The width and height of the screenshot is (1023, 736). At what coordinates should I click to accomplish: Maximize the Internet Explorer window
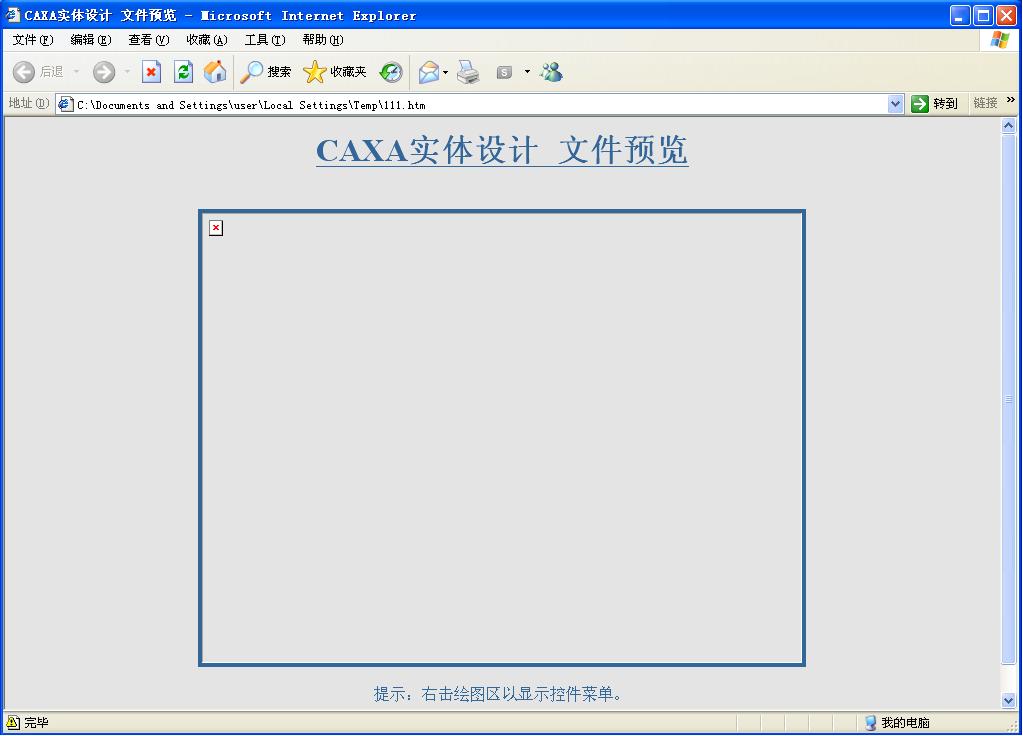pyautogui.click(x=983, y=15)
